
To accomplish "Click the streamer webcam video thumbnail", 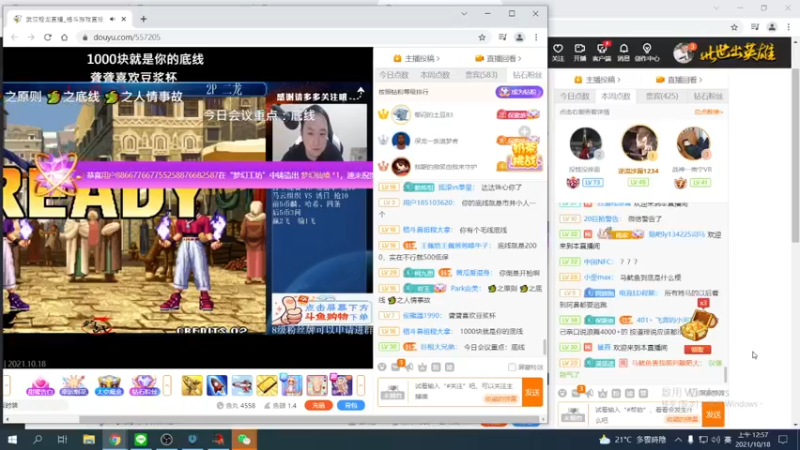I will [319, 132].
